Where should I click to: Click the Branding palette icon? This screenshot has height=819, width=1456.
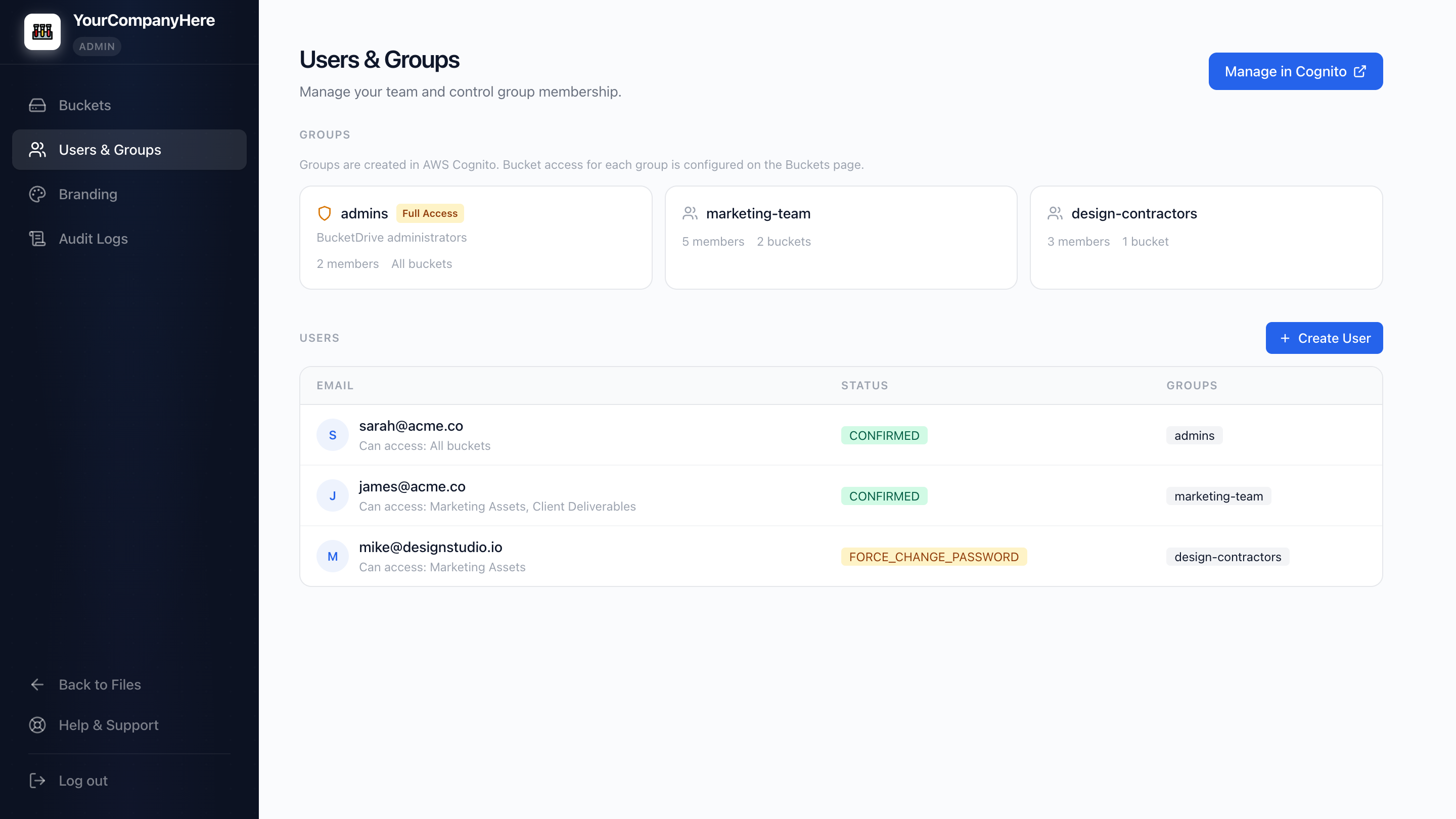click(x=37, y=194)
